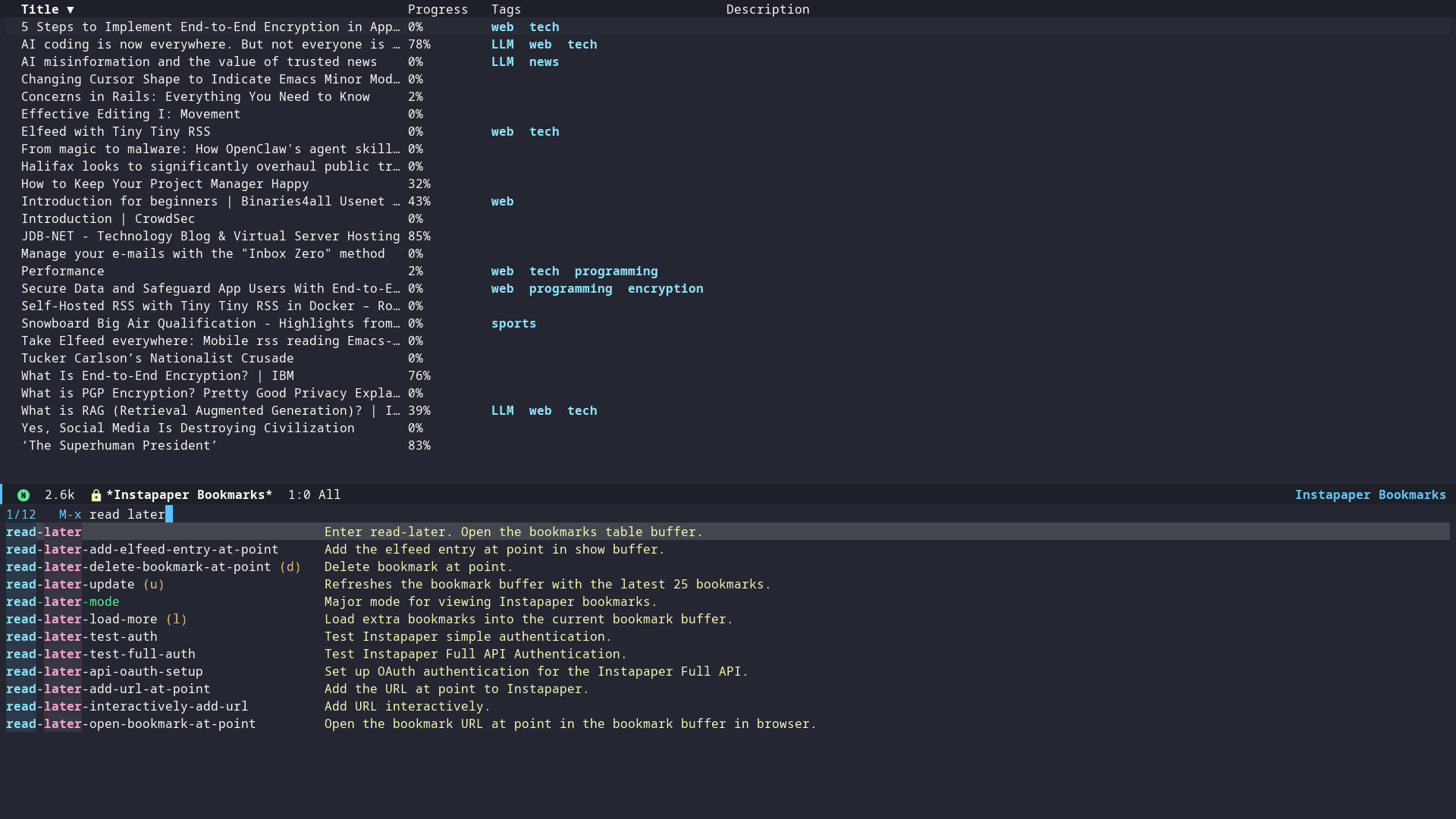Click the '1:0 All' position indicator in modeline
Image resolution: width=1456 pixels, height=819 pixels.
click(x=314, y=495)
